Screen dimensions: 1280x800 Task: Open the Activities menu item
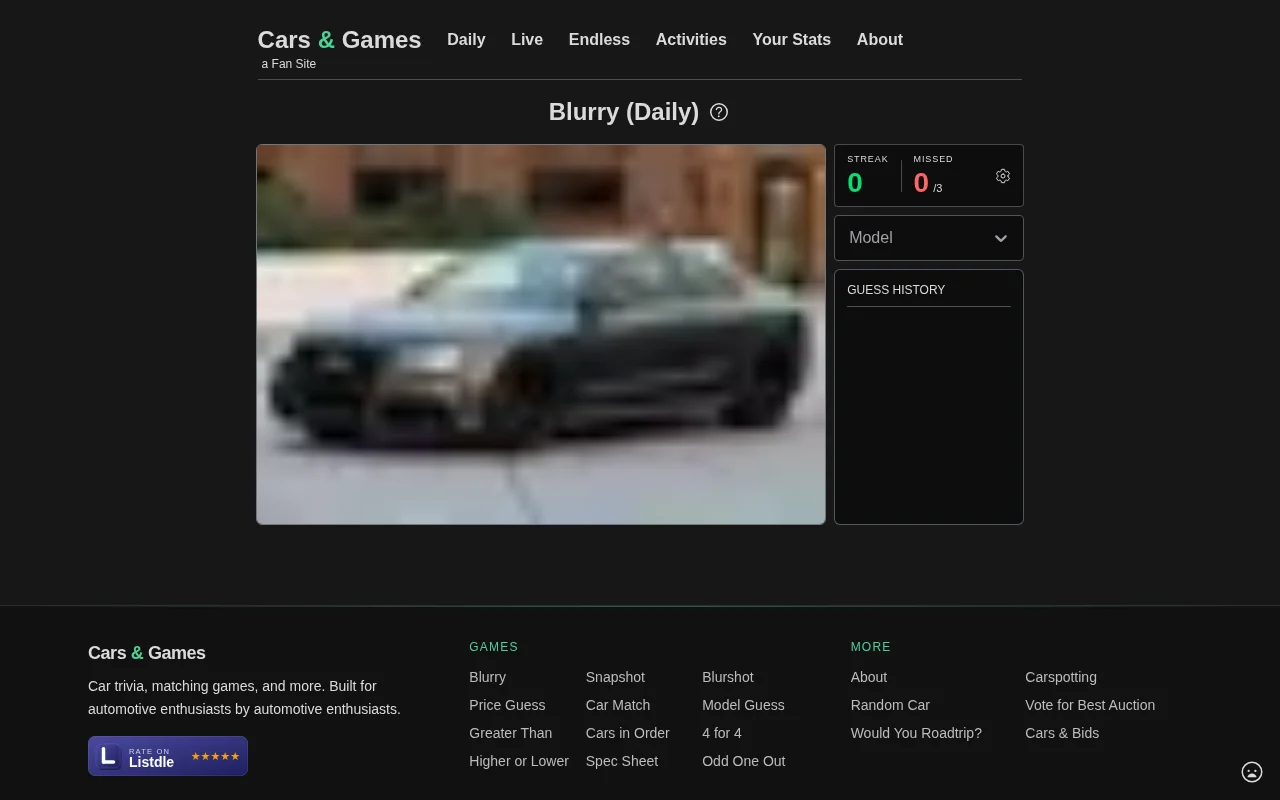tap(691, 40)
